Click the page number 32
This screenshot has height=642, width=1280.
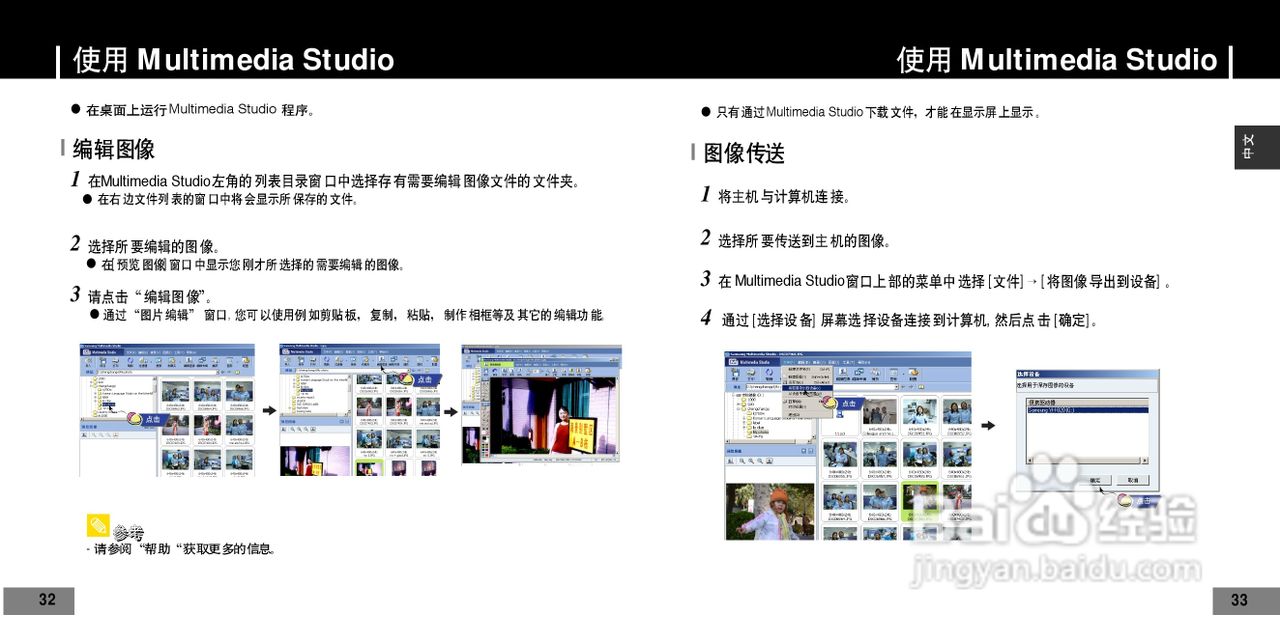[47, 600]
